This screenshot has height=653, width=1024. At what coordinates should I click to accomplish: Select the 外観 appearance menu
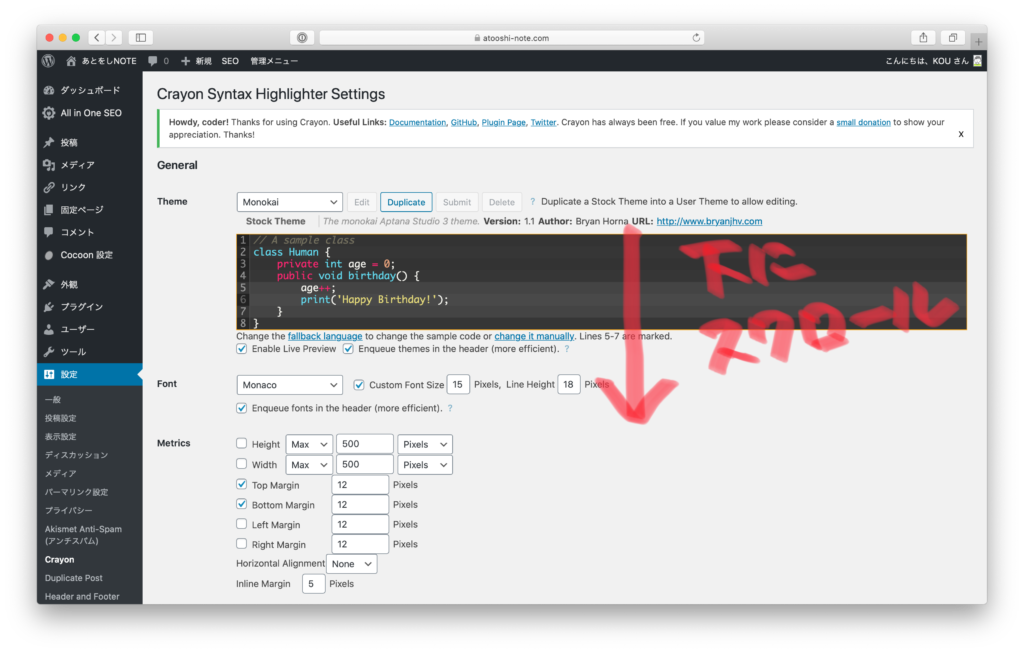click(68, 285)
